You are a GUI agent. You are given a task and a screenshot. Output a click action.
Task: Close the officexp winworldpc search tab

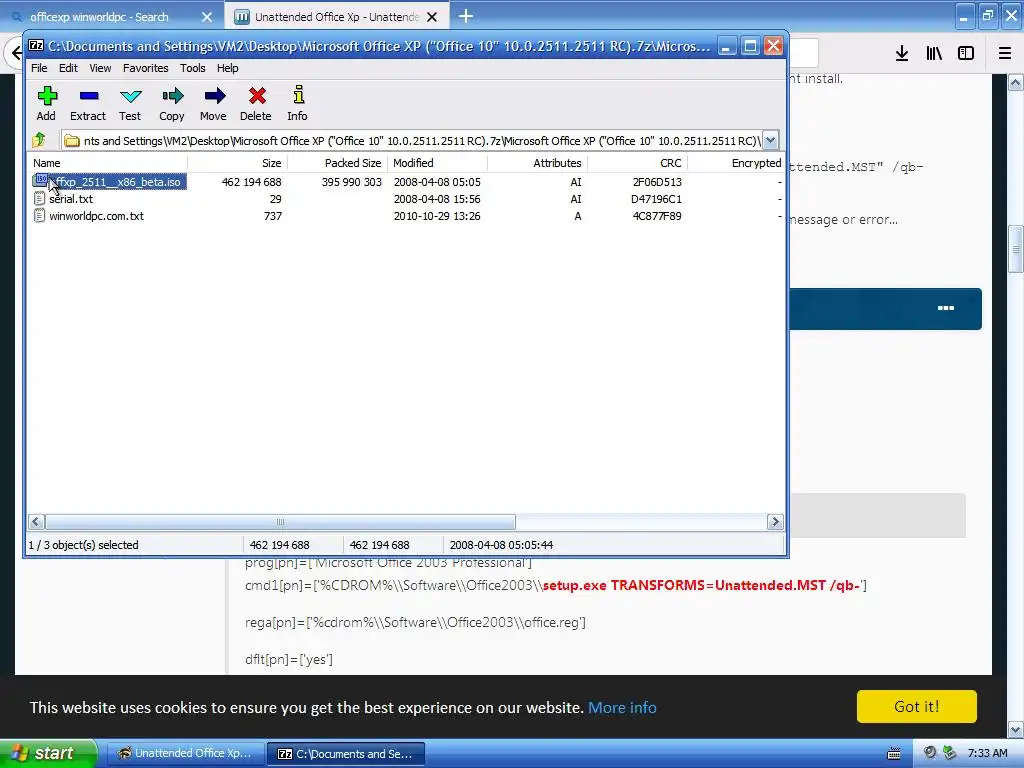pos(206,17)
